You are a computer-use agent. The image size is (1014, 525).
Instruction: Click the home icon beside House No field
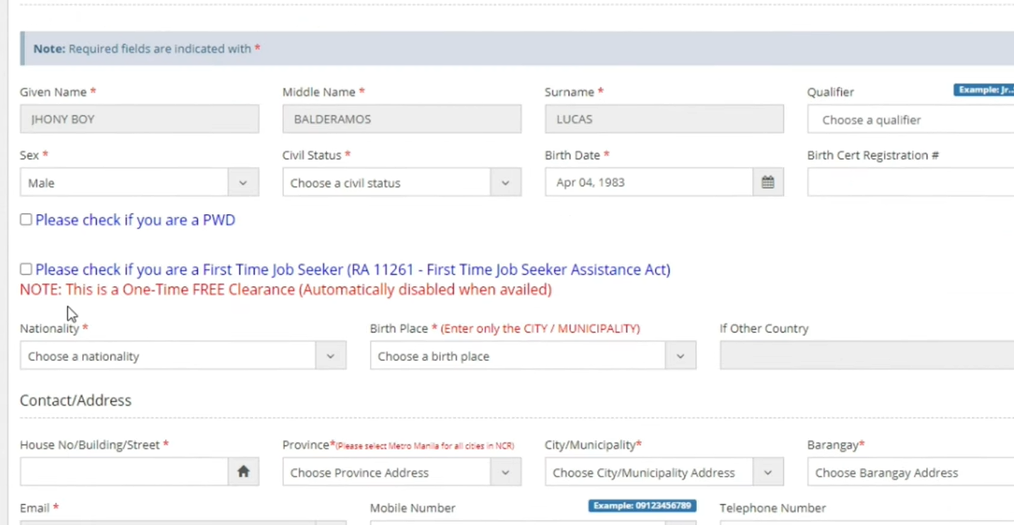click(x=243, y=472)
